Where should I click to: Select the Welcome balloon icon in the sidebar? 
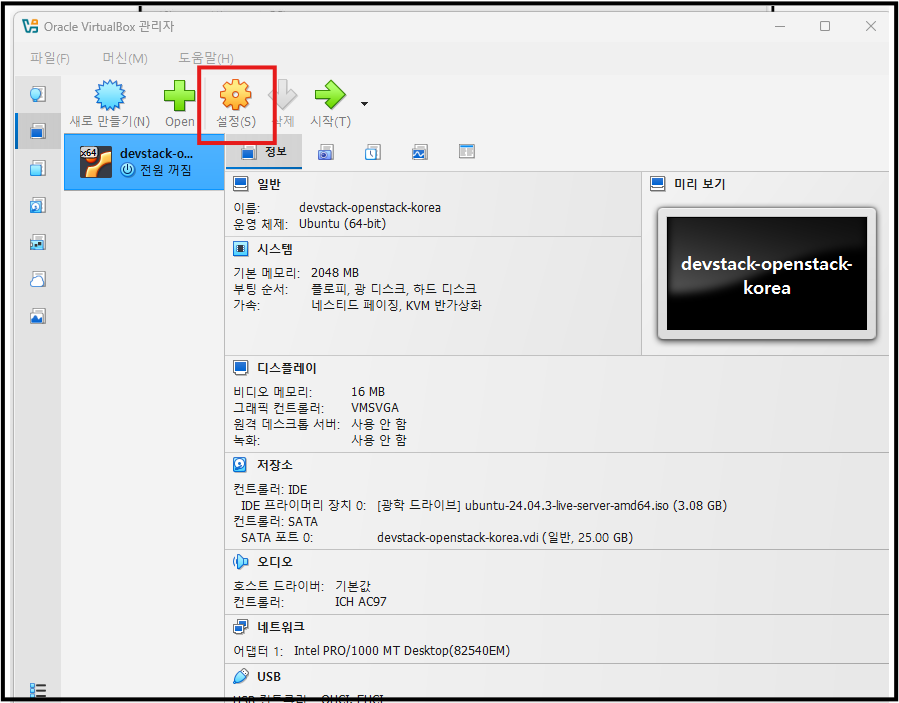pyautogui.click(x=38, y=94)
